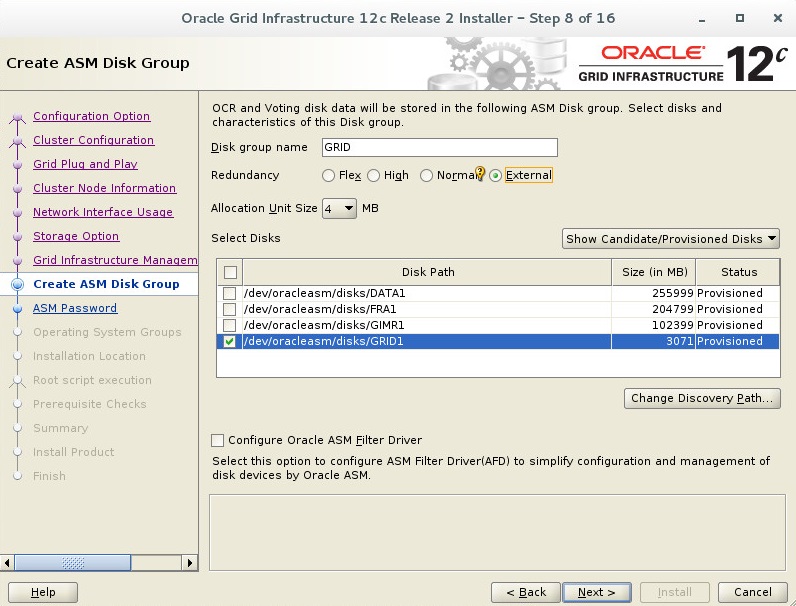Select /dev/oracleasm/disks/FRA1 path text
Image resolution: width=796 pixels, height=606 pixels.
pyautogui.click(x=320, y=309)
